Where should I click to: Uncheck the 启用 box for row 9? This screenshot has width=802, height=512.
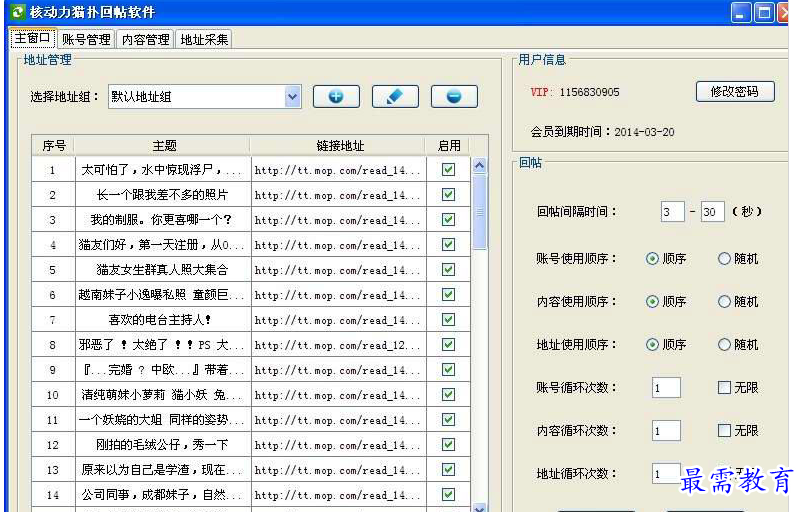[449, 370]
